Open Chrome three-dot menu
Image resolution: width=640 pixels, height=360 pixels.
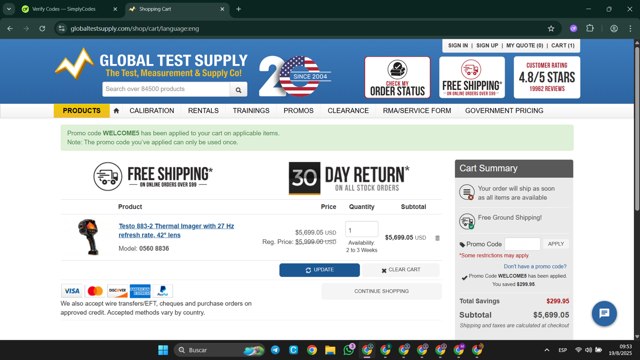pyautogui.click(x=630, y=29)
